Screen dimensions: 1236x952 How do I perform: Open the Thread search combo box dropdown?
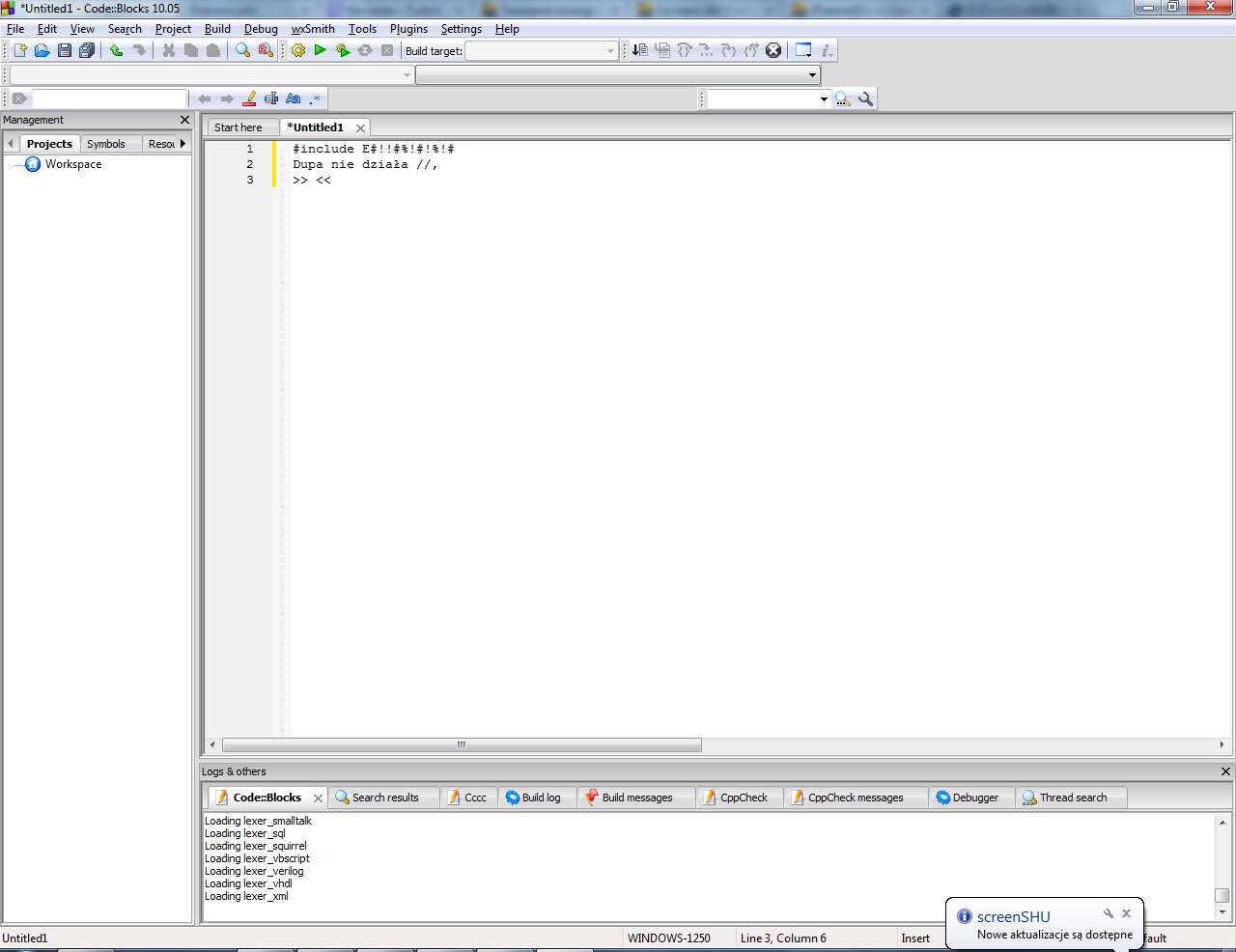[x=824, y=98]
